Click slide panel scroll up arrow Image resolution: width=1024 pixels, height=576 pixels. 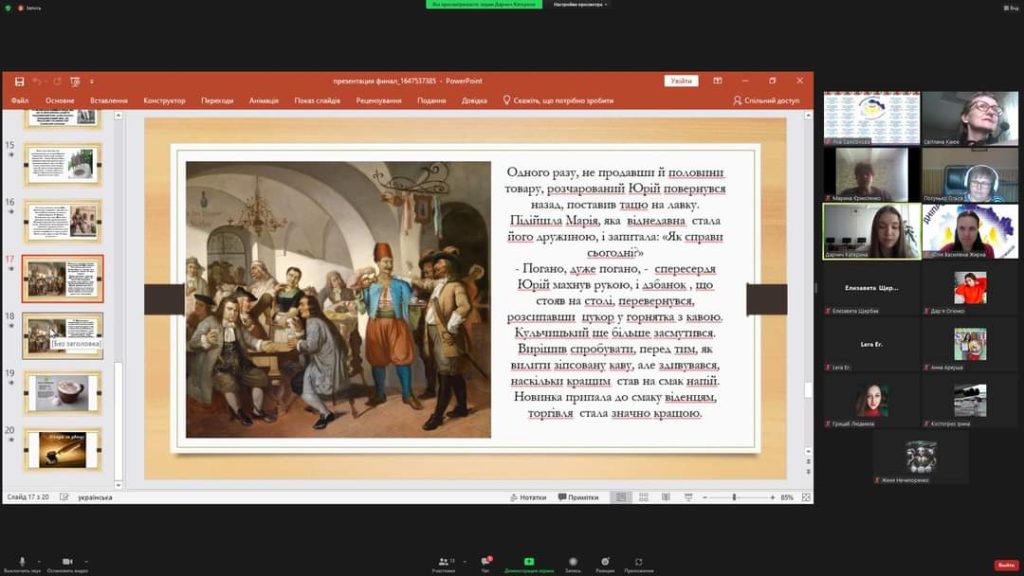(x=118, y=116)
